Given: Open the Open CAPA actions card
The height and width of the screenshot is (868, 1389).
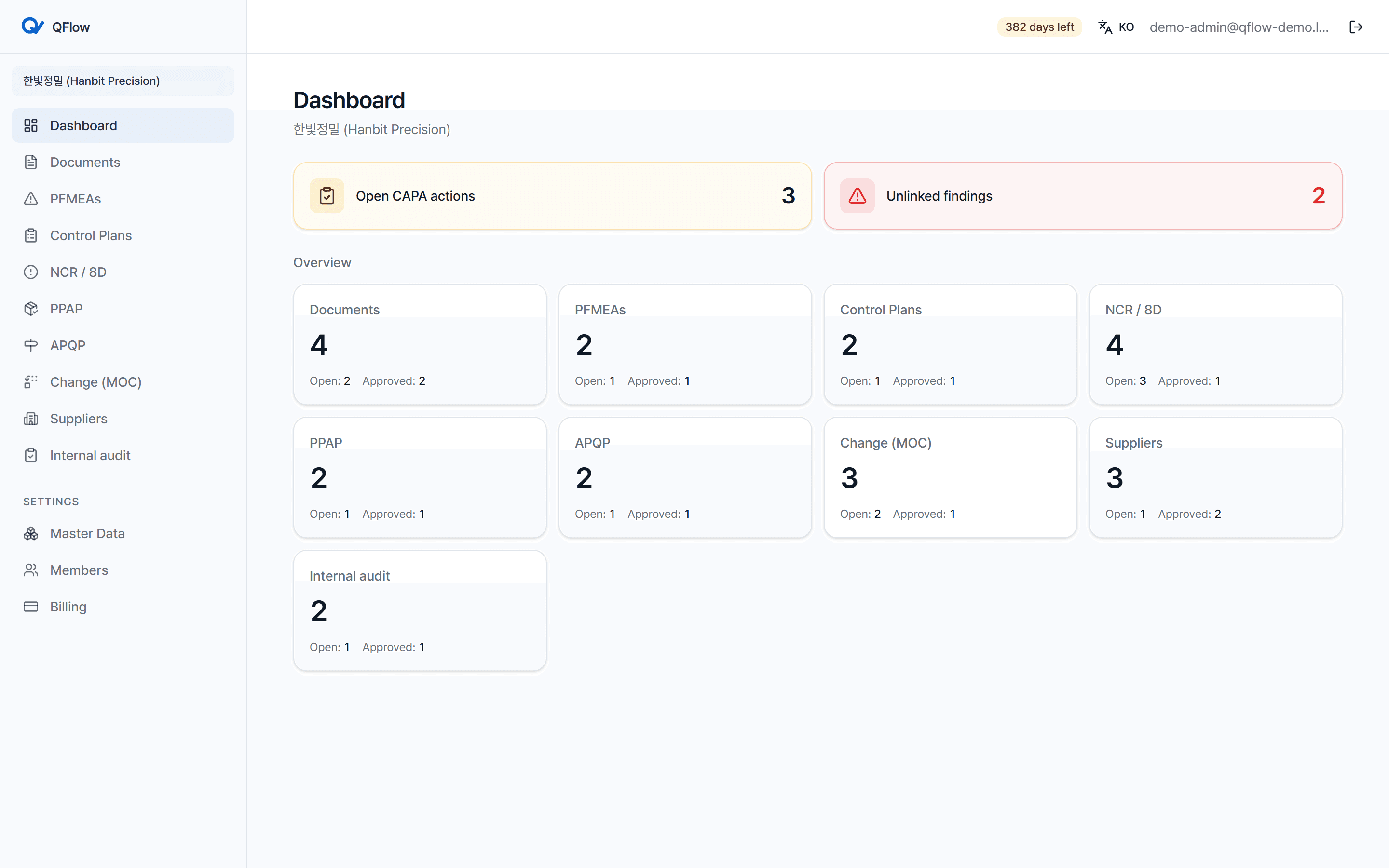Looking at the screenshot, I should point(552,196).
